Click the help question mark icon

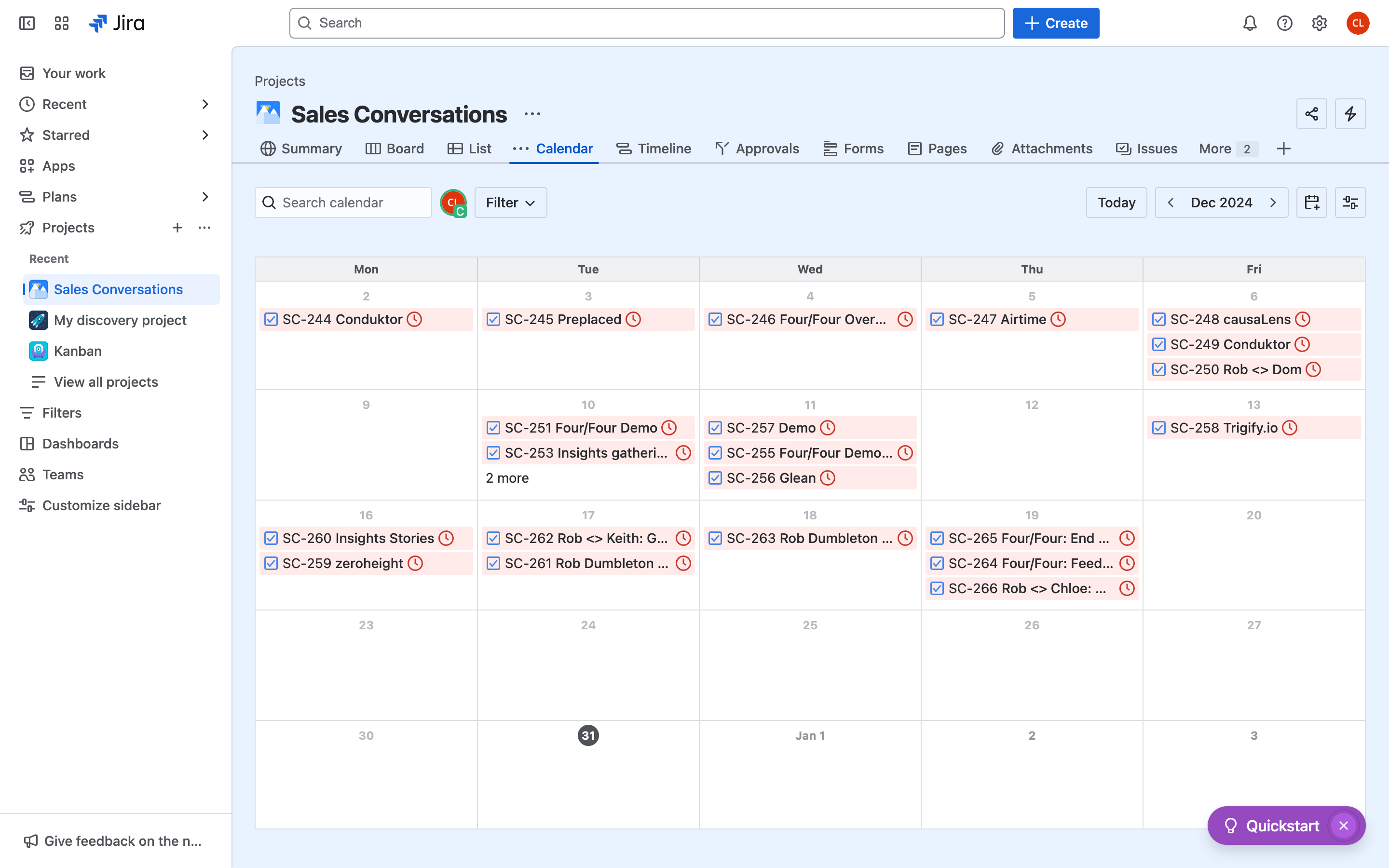pyautogui.click(x=1284, y=23)
